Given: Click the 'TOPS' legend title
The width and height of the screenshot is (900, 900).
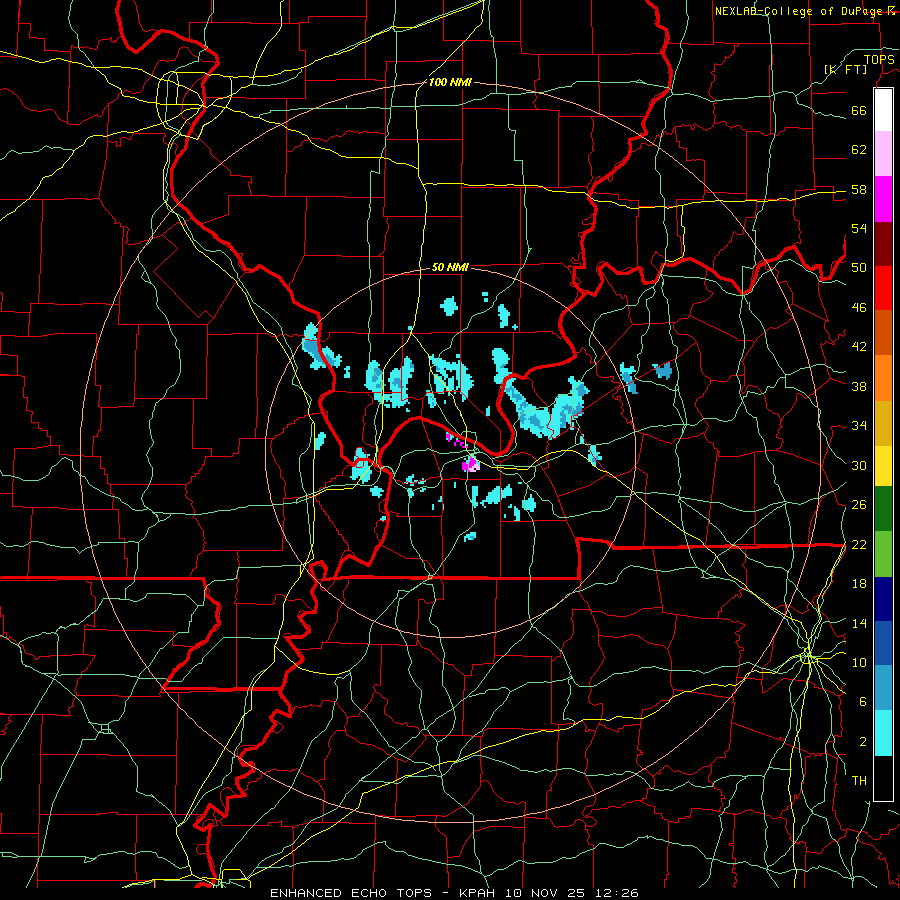Looking at the screenshot, I should [x=879, y=59].
